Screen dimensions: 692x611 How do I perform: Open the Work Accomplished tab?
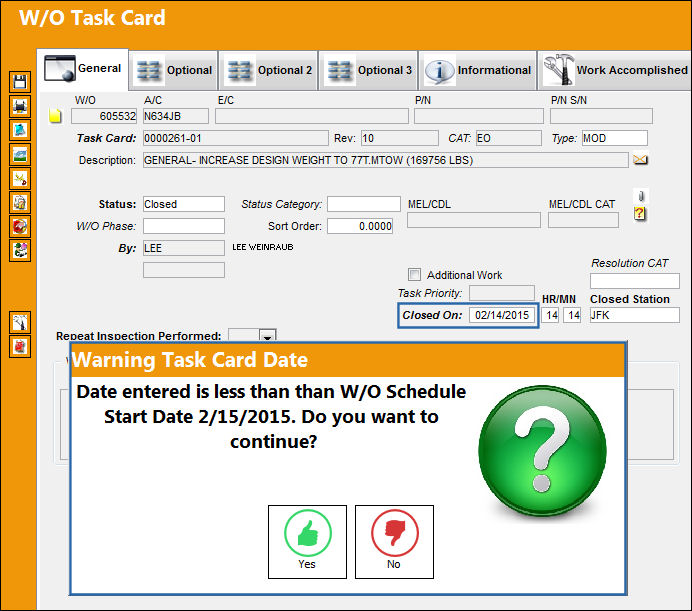(x=615, y=70)
